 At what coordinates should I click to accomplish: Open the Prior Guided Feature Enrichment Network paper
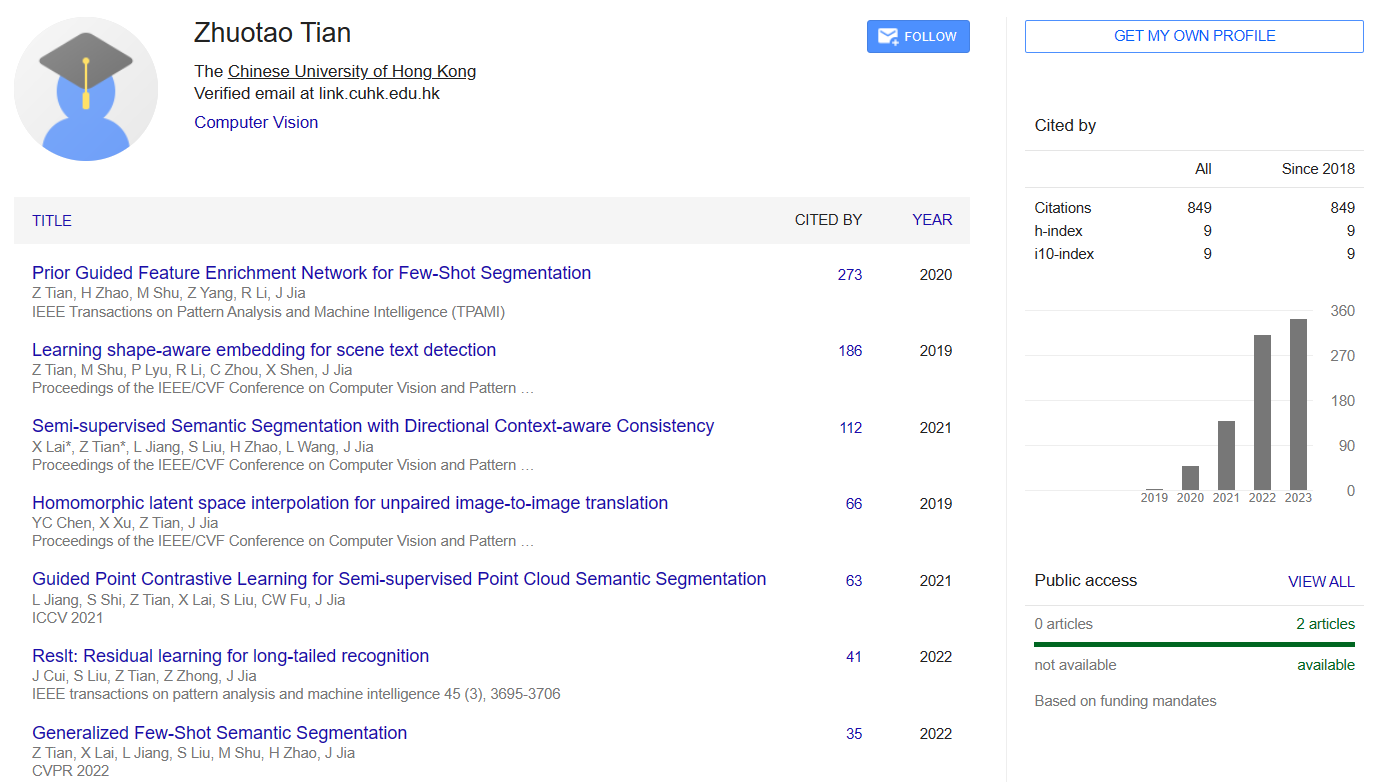310,272
